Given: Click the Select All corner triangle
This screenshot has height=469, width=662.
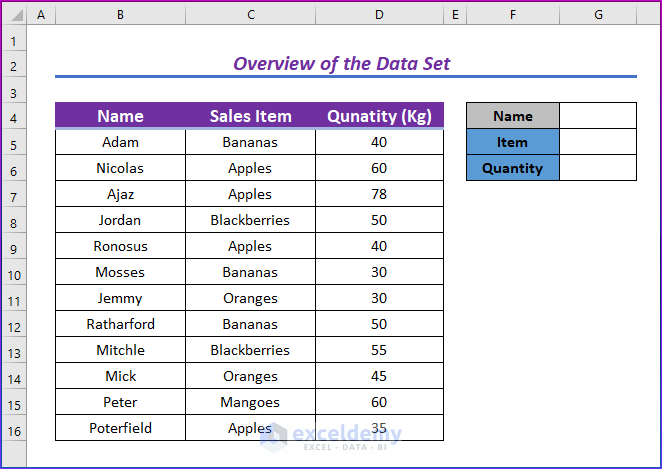Looking at the screenshot, I should [x=14, y=15].
